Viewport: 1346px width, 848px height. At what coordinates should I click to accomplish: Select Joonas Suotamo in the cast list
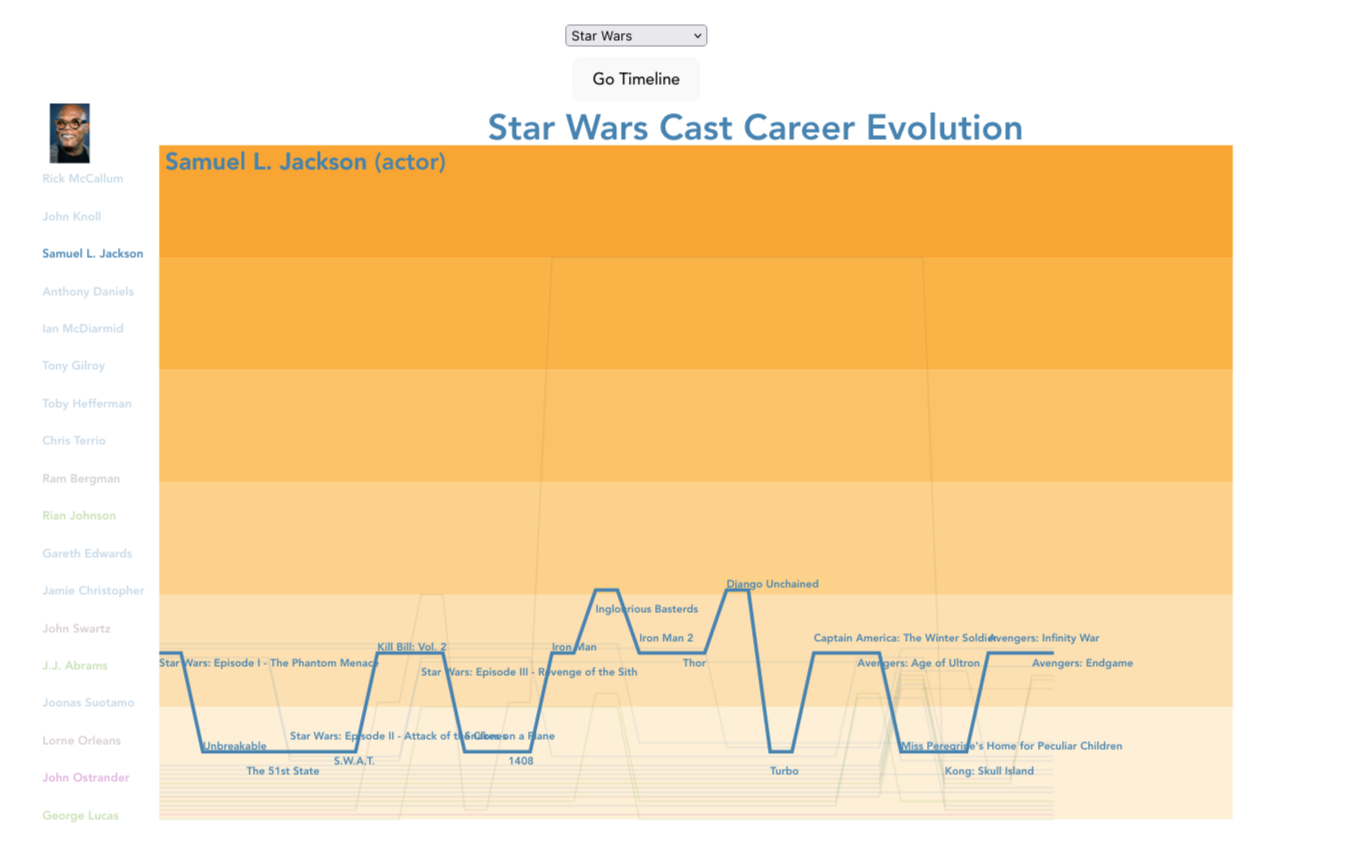click(88, 703)
